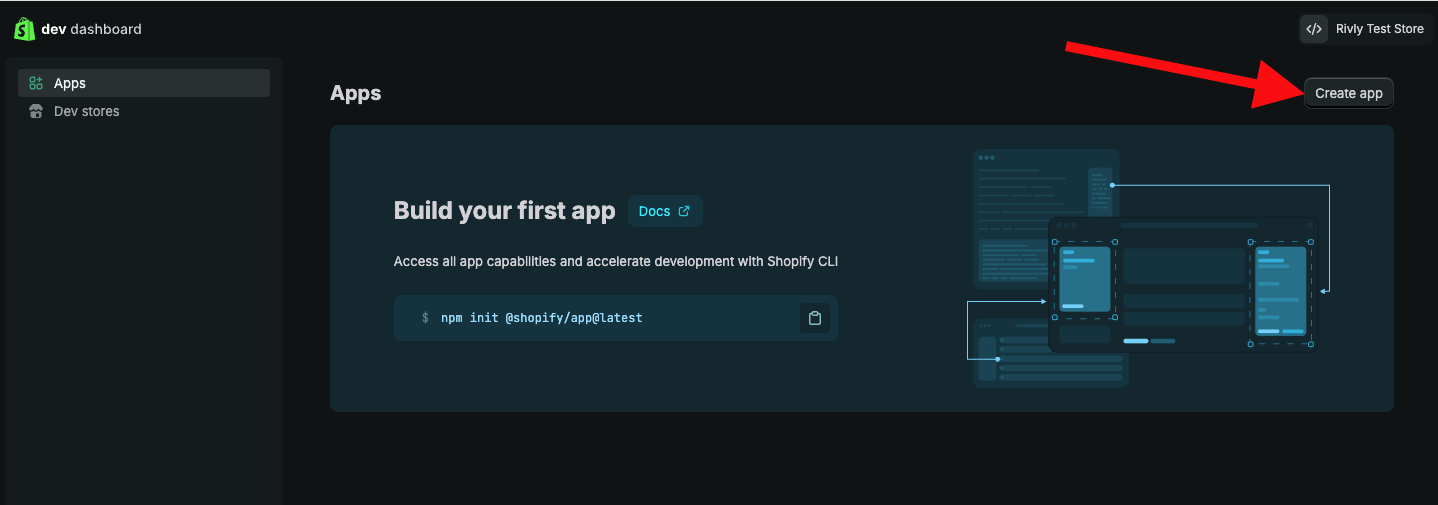Image resolution: width=1438 pixels, height=505 pixels.
Task: Select the Apps grid icon in sidebar
Action: tap(36, 83)
